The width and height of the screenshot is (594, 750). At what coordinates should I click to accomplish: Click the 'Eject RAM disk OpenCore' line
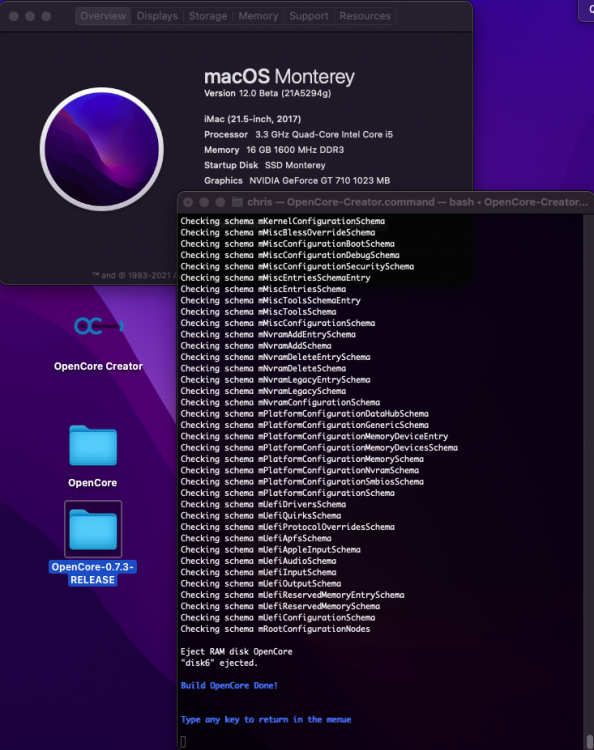click(236, 651)
